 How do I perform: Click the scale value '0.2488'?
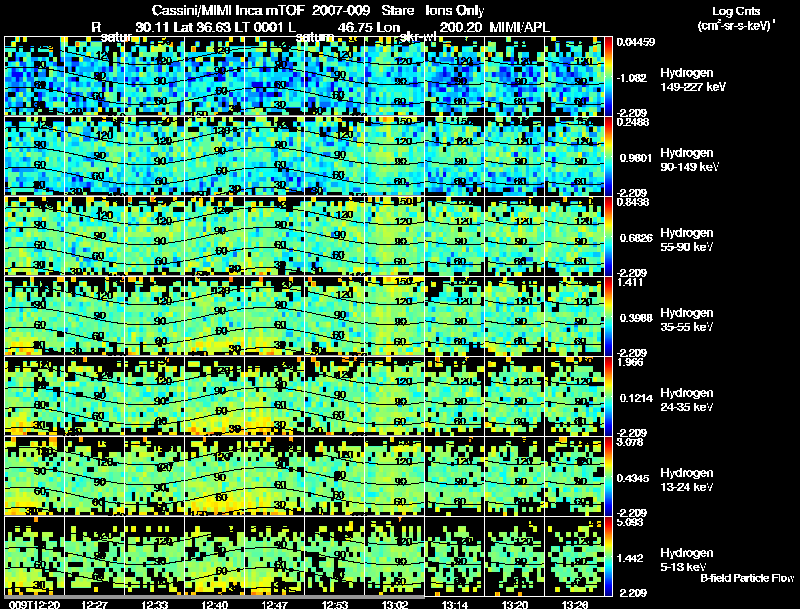pyautogui.click(x=633, y=122)
